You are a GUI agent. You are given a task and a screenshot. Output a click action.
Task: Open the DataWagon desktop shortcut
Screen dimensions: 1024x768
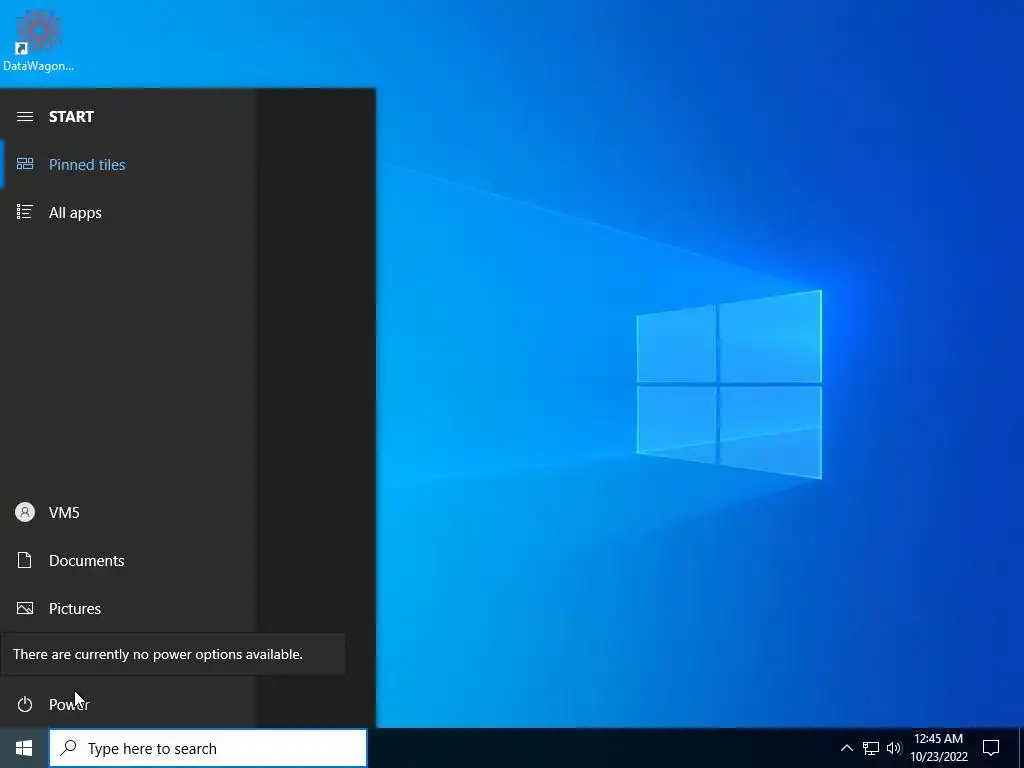tap(39, 39)
